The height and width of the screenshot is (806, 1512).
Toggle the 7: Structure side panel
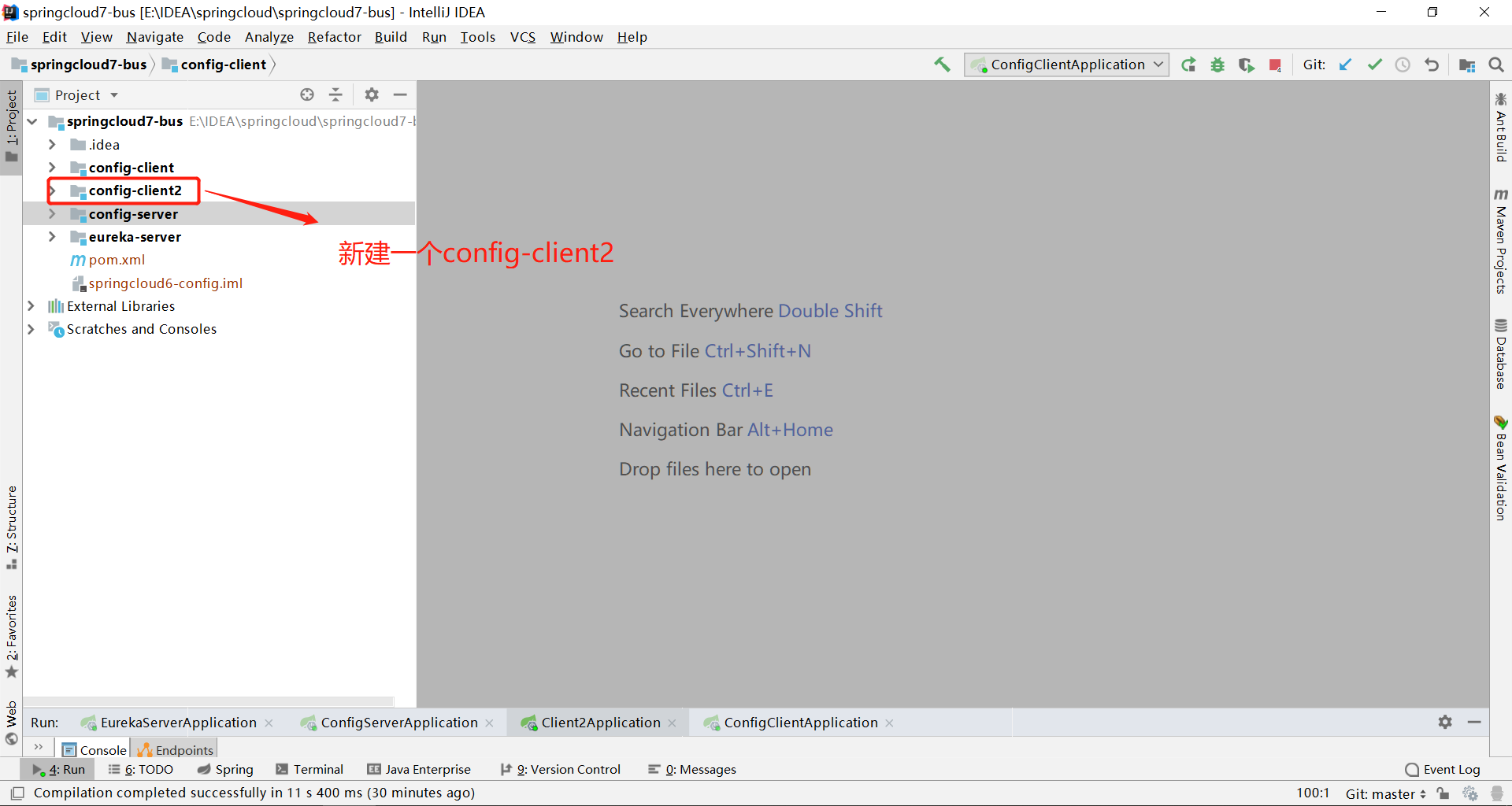(x=12, y=527)
